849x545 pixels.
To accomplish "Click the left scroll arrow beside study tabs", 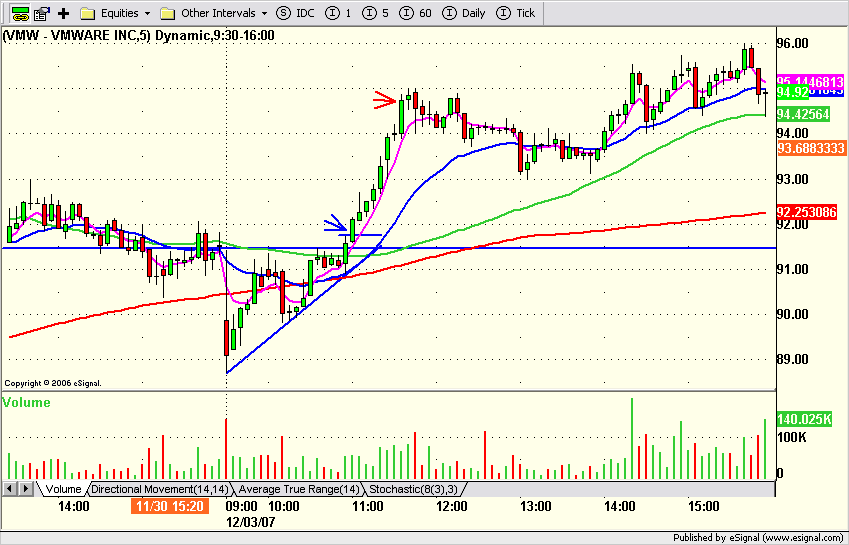I will 10,489.
